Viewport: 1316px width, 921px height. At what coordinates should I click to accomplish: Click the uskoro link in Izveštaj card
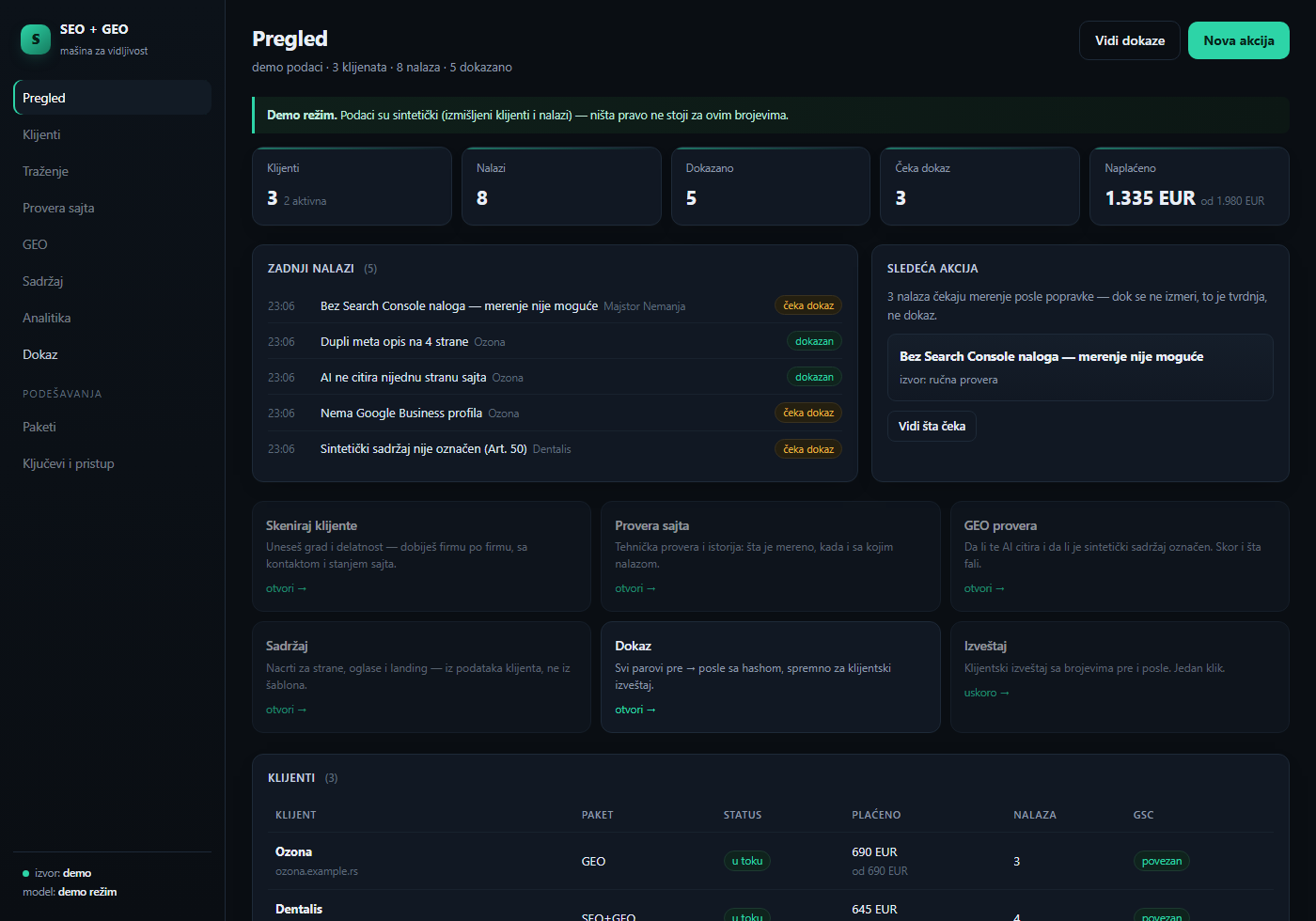tap(986, 693)
